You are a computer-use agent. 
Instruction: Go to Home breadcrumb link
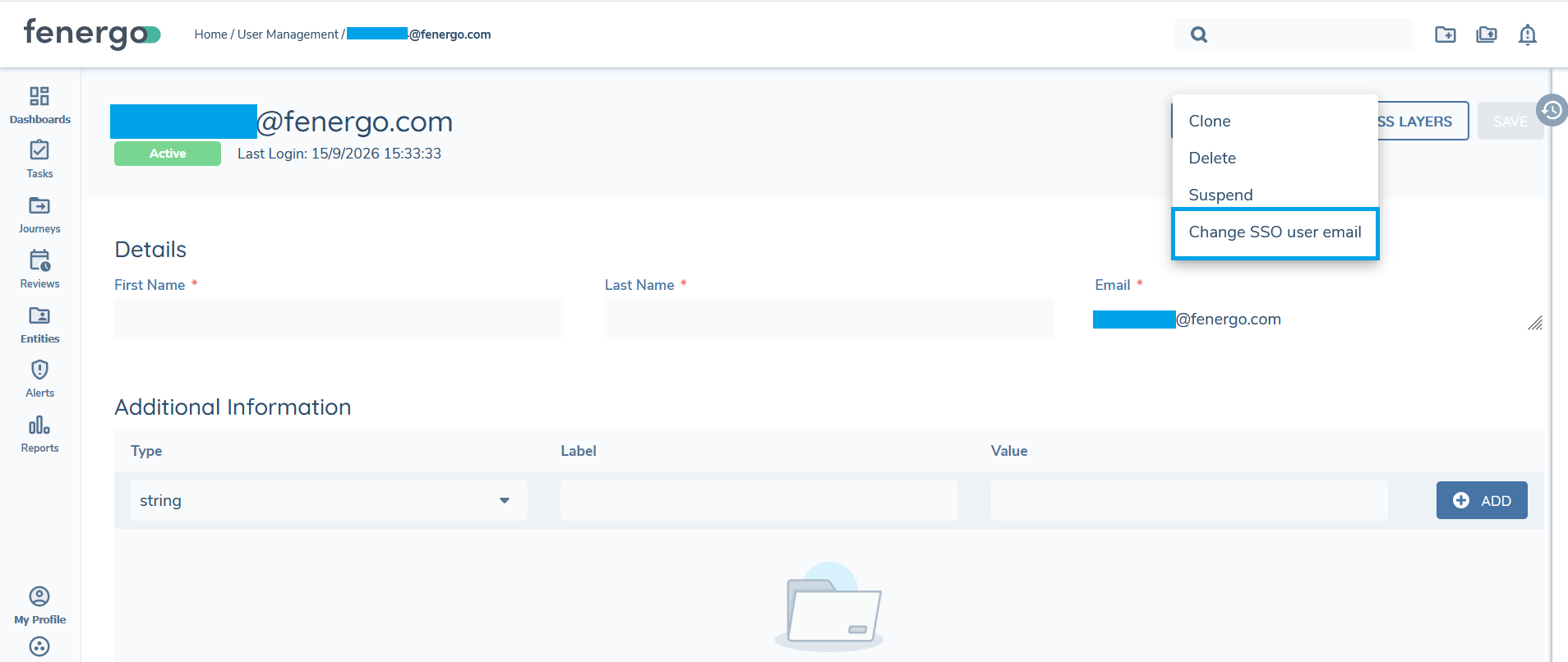[x=210, y=34]
